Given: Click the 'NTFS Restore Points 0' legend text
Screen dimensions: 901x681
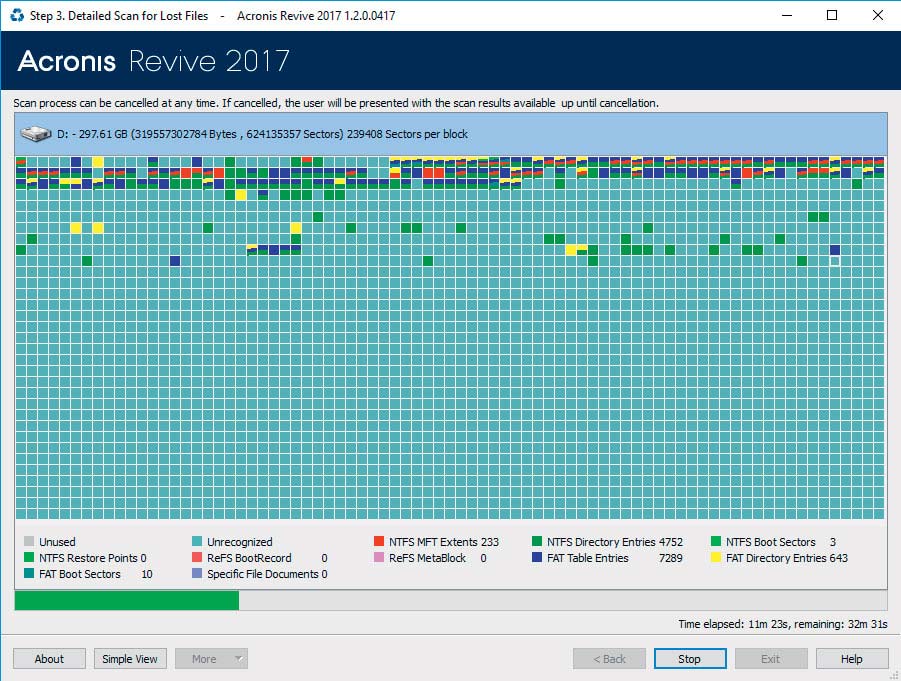Looking at the screenshot, I should tap(93, 558).
